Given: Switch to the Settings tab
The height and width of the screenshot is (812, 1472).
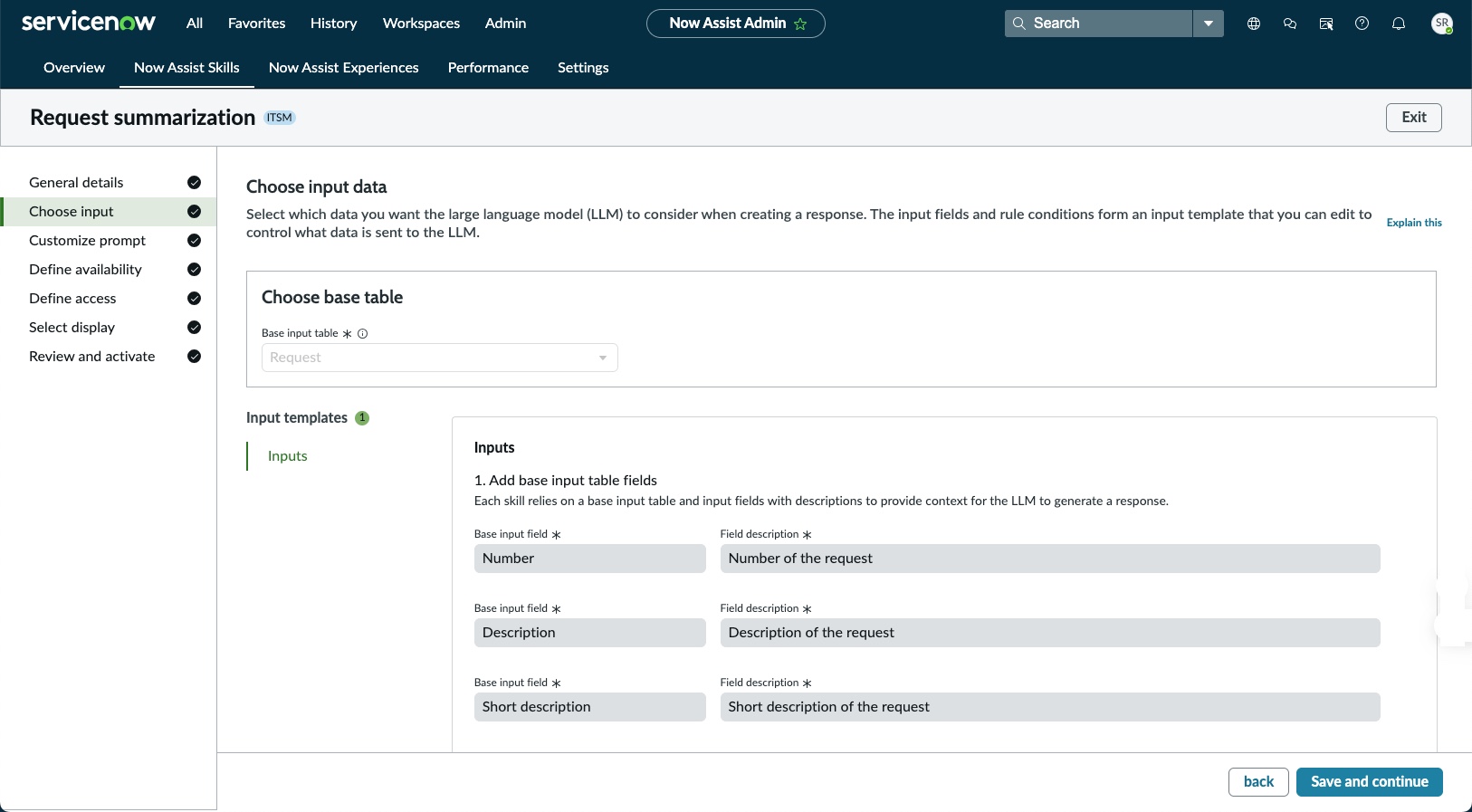Looking at the screenshot, I should tap(583, 68).
